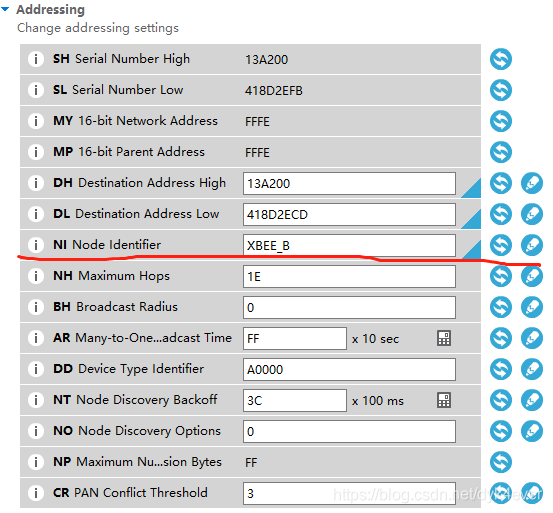The image size is (553, 513).
Task: Show info for NP Maximum transmission bytes
Action: pyautogui.click(x=36, y=462)
